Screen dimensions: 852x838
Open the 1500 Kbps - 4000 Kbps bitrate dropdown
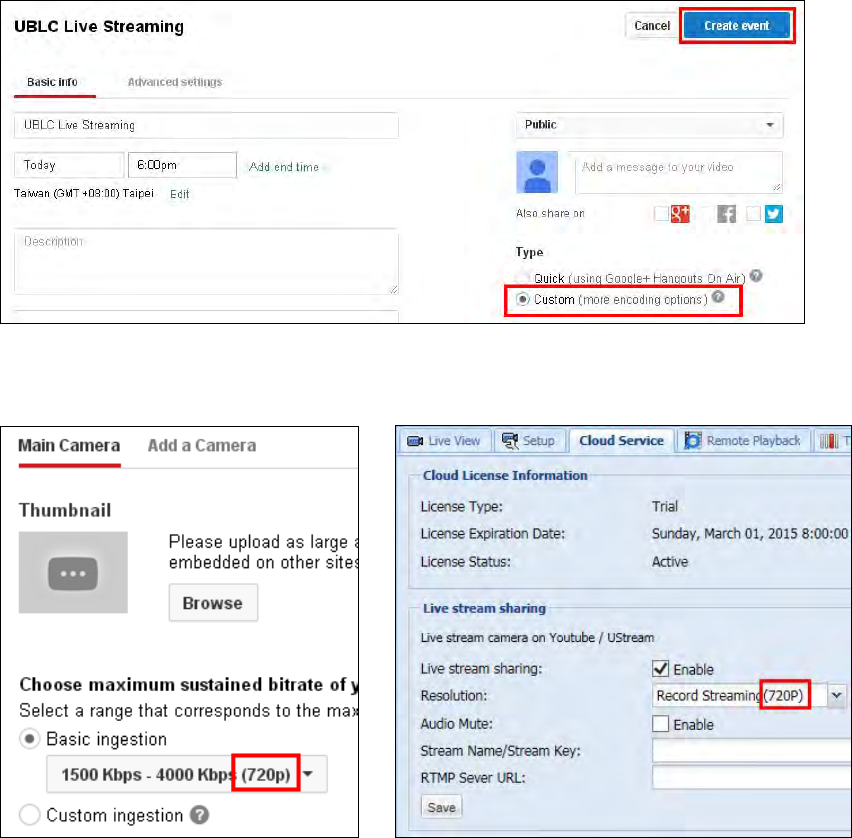coord(186,774)
